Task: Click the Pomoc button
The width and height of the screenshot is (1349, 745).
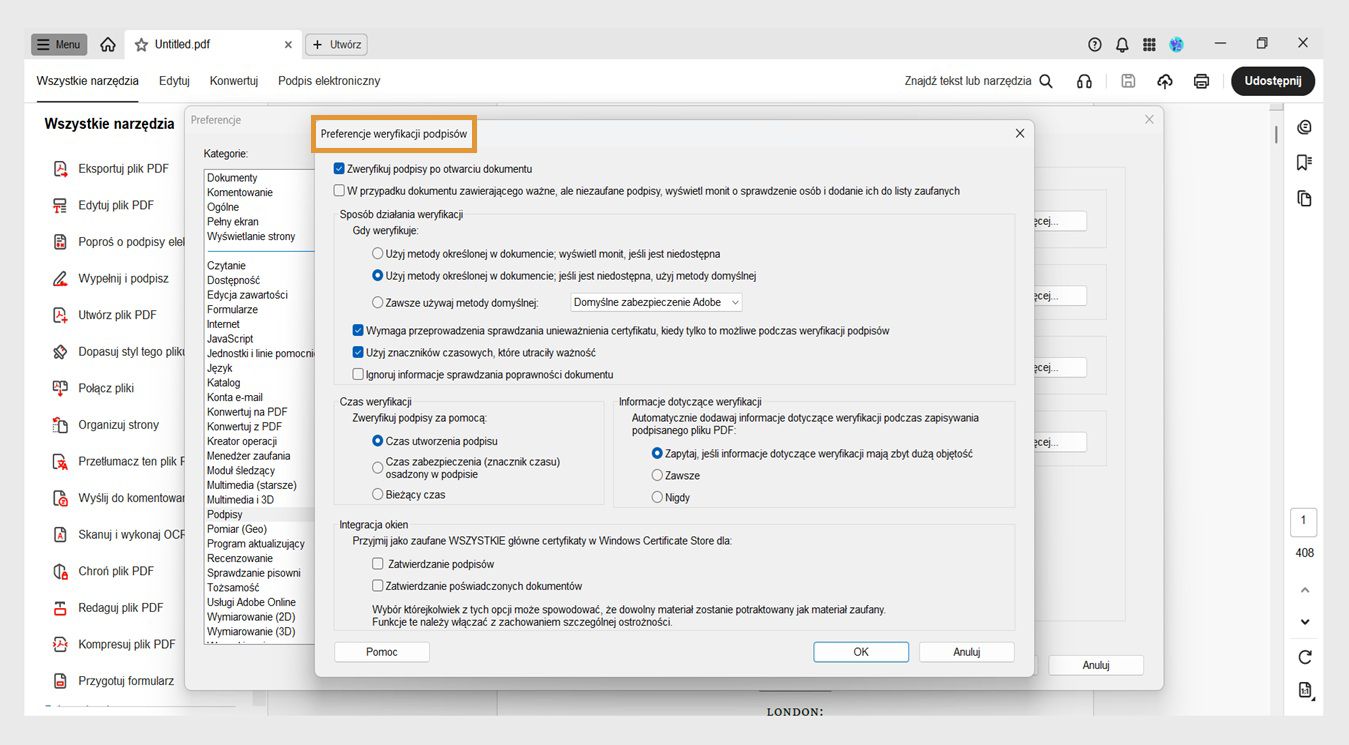Action: coord(382,652)
